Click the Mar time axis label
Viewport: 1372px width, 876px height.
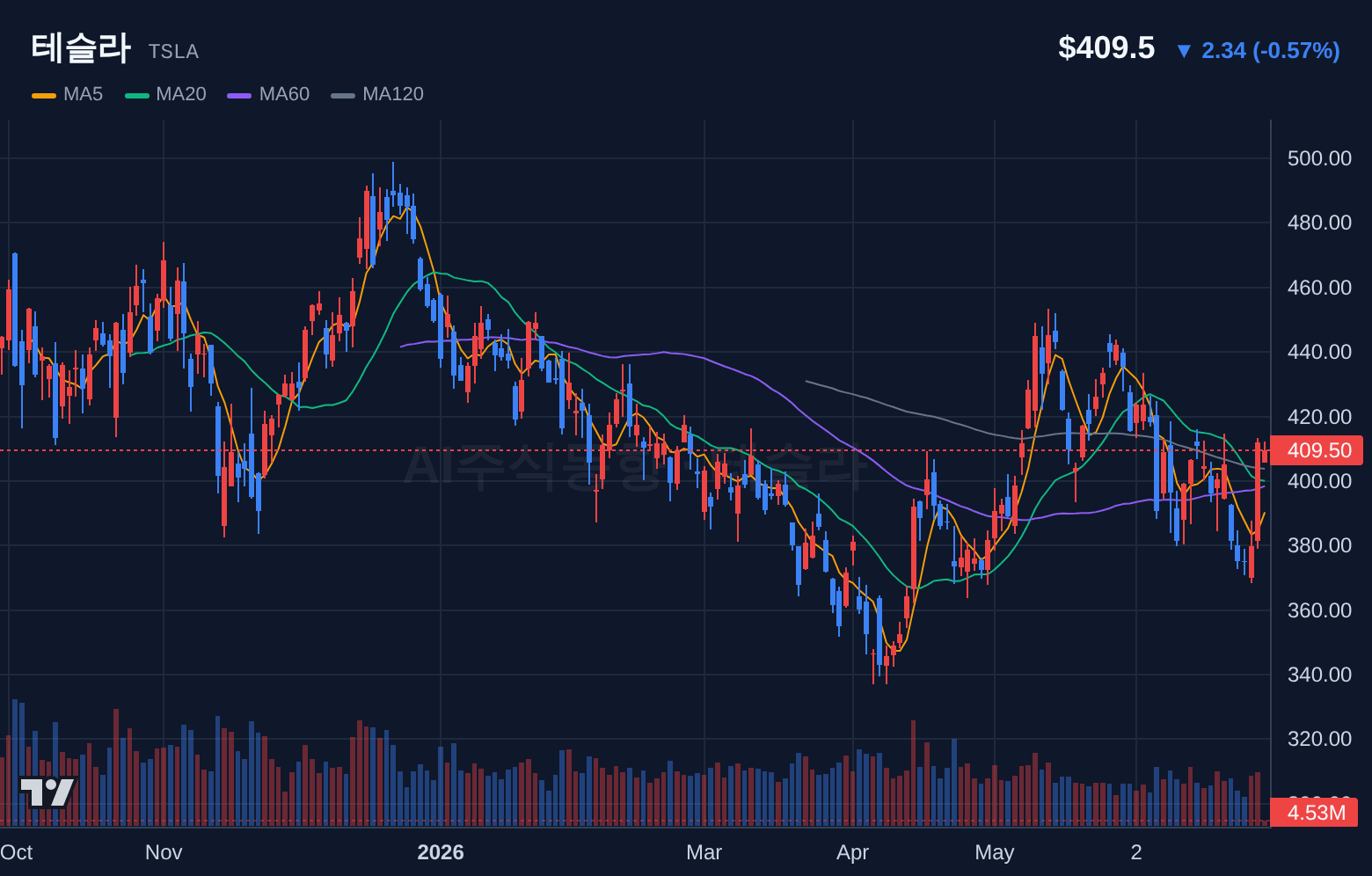[x=704, y=852]
